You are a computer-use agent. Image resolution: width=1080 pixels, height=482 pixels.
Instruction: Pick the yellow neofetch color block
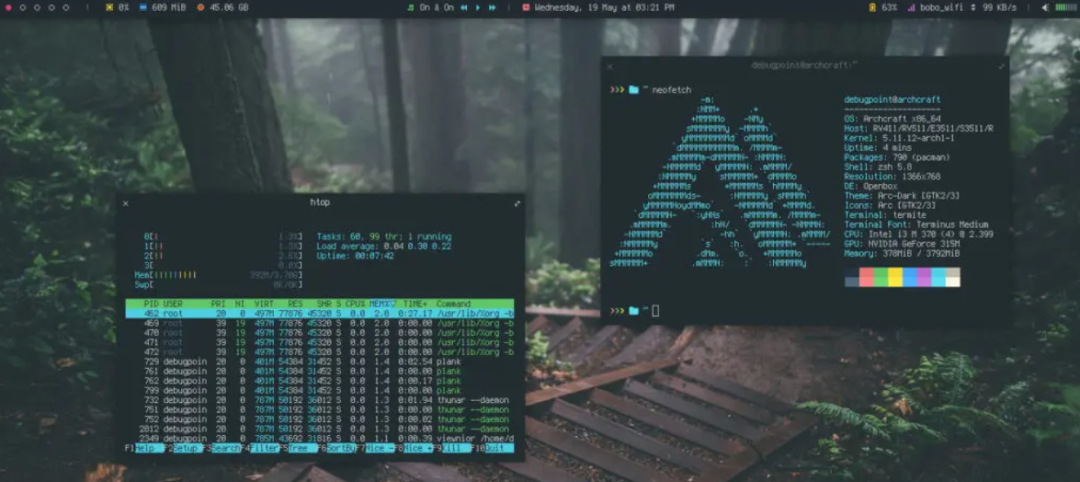pyautogui.click(x=895, y=277)
